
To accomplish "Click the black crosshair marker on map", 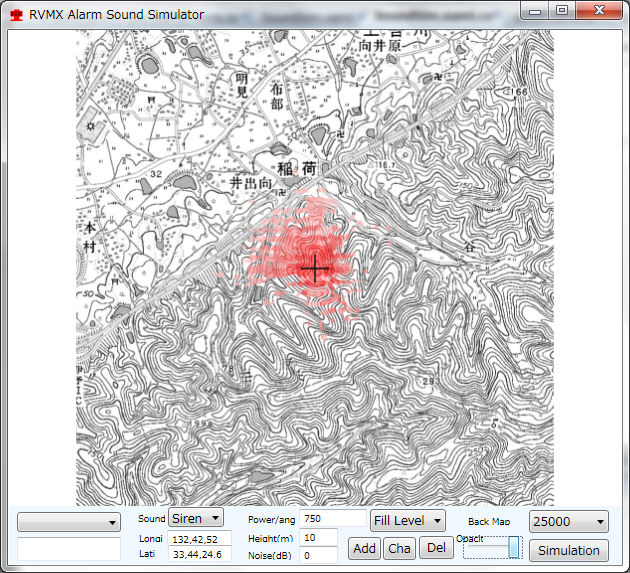I will pyautogui.click(x=315, y=268).
